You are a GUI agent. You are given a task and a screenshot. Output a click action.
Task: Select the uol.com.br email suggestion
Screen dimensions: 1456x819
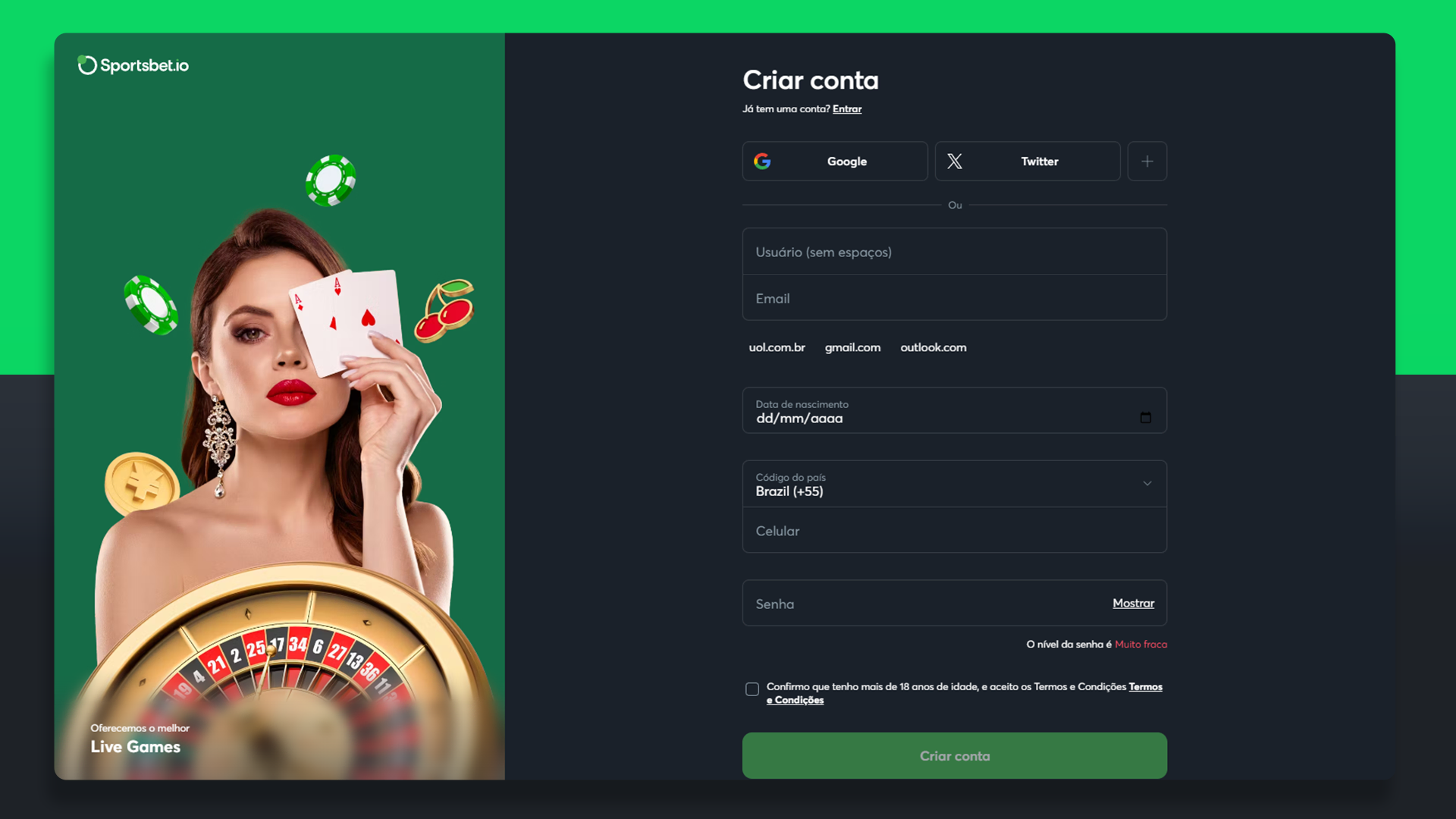[x=777, y=347]
